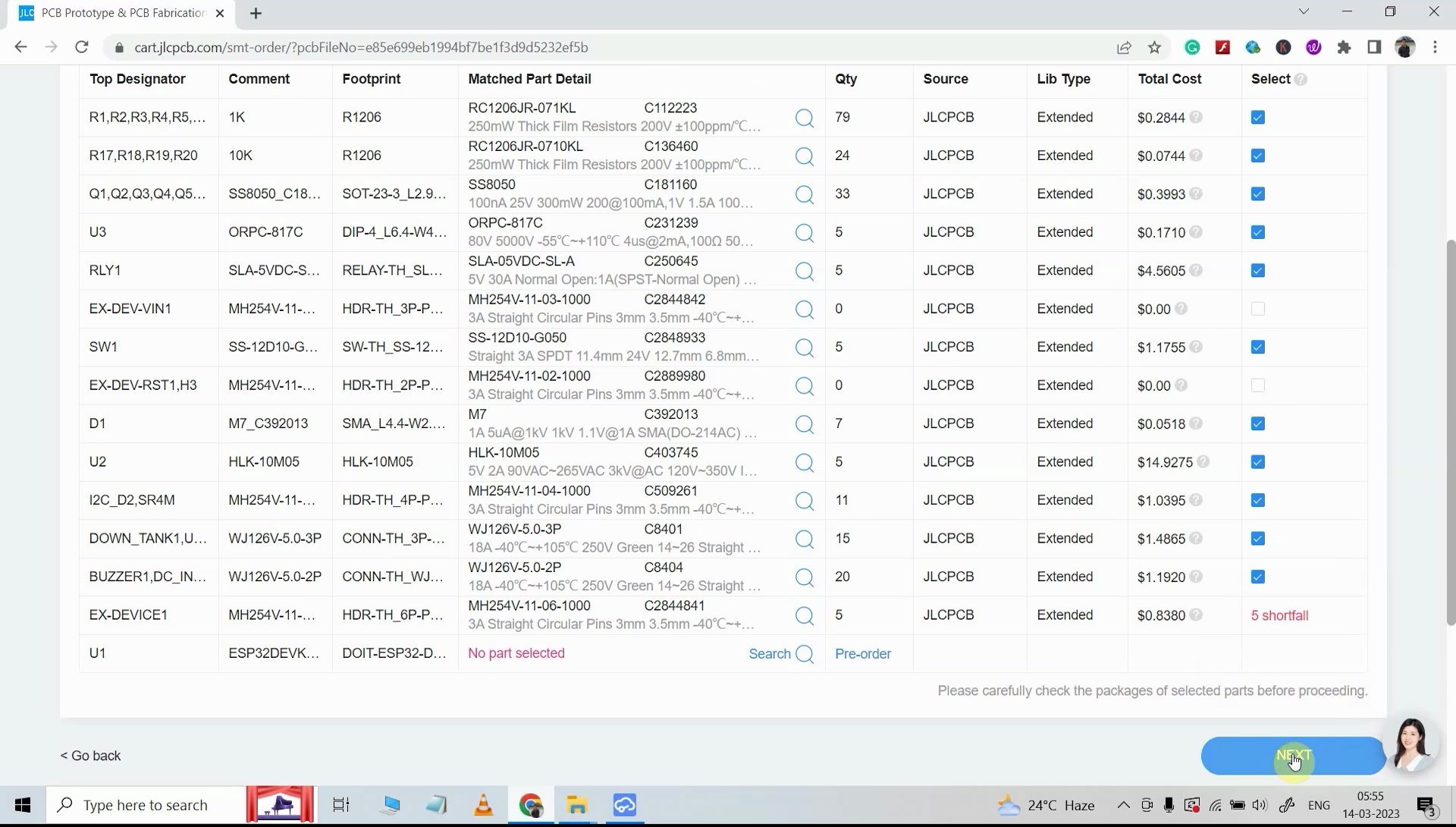This screenshot has height=827, width=1456.
Task: Click the Go back link
Action: [89, 756]
